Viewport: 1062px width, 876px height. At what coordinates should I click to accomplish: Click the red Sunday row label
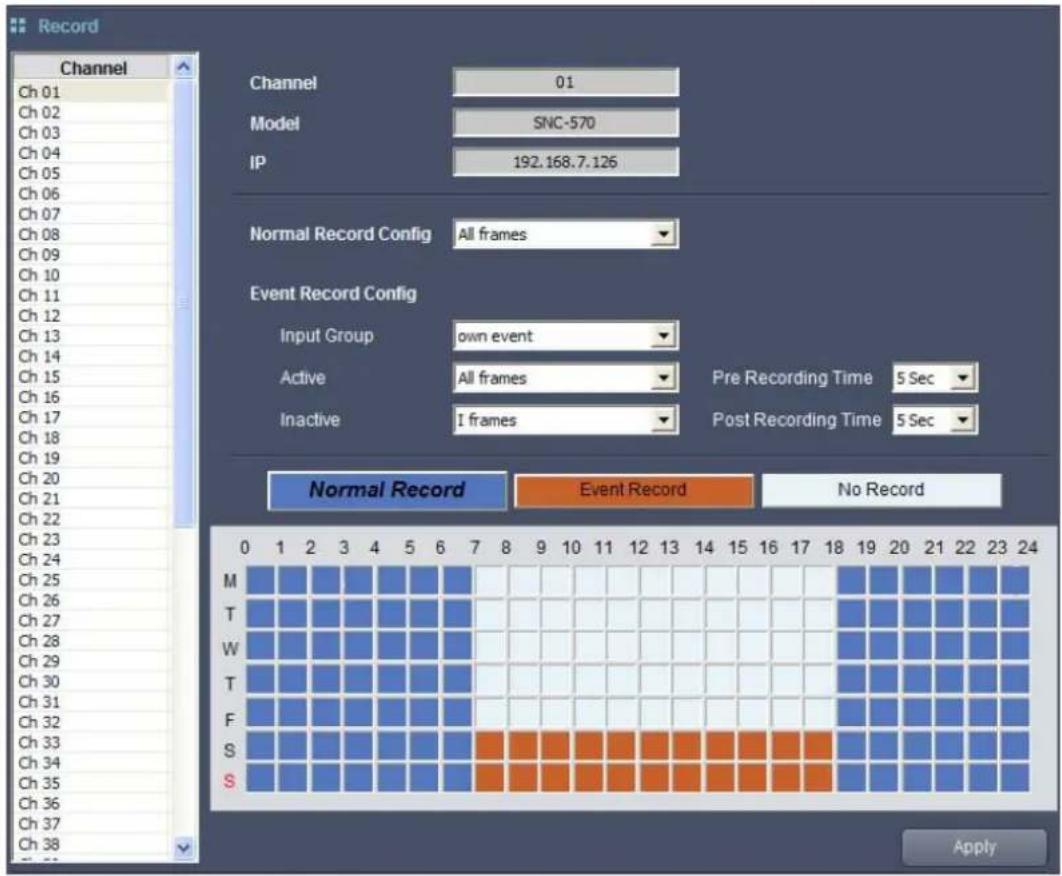coord(230,781)
